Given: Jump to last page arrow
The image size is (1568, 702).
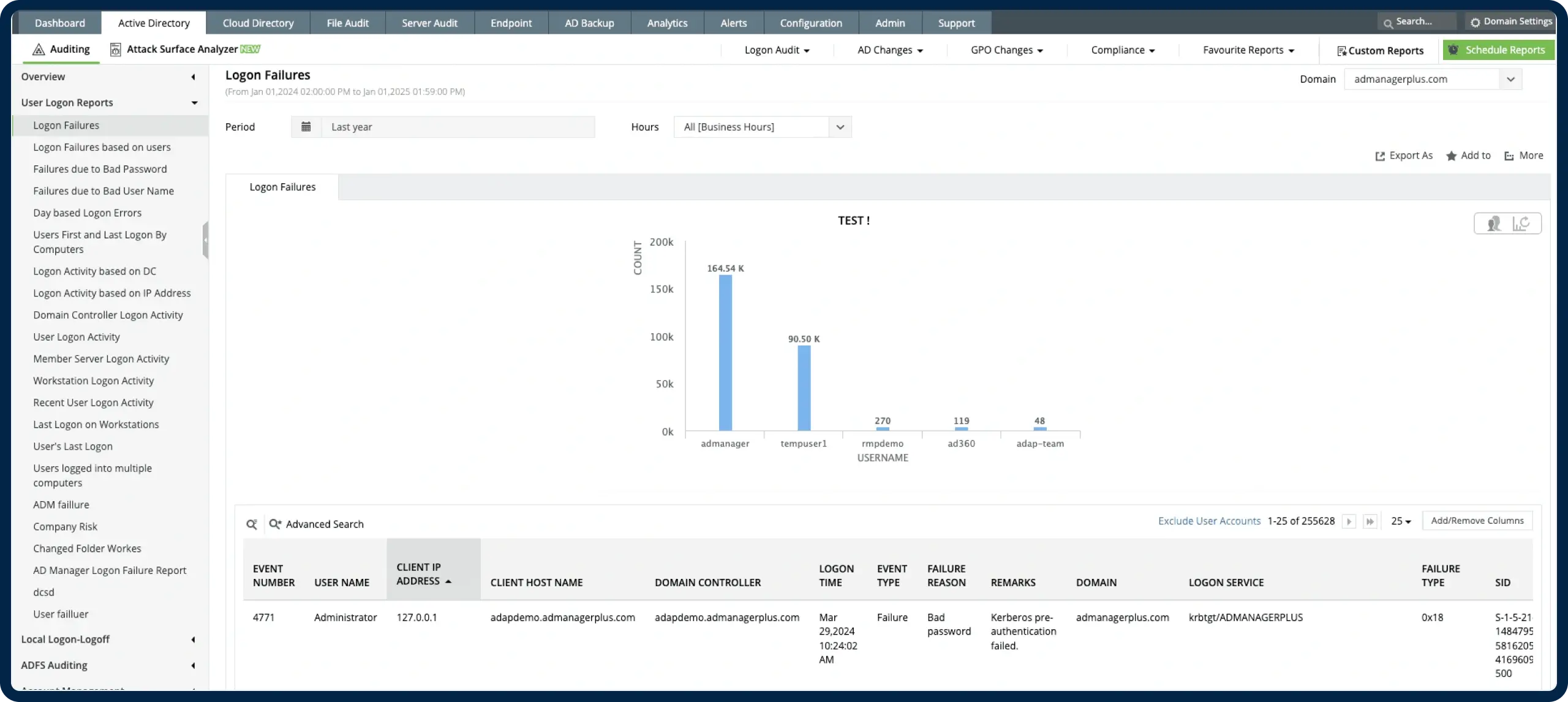Looking at the screenshot, I should coord(1370,521).
